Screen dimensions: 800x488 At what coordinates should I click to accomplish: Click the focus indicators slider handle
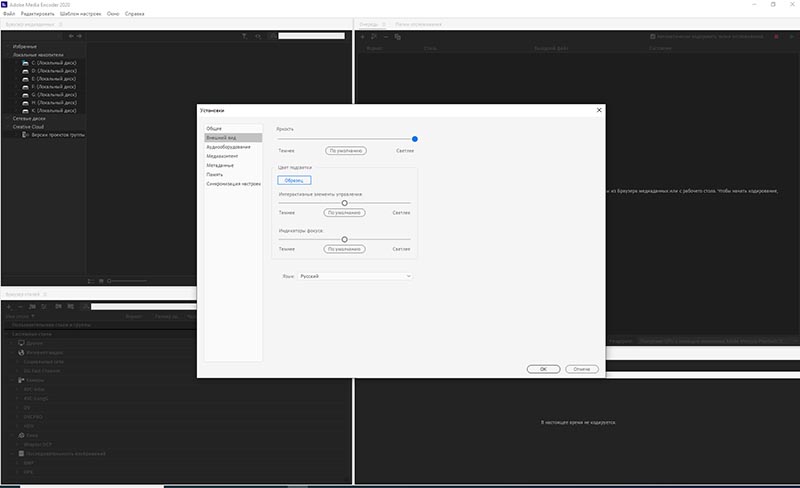(344, 239)
